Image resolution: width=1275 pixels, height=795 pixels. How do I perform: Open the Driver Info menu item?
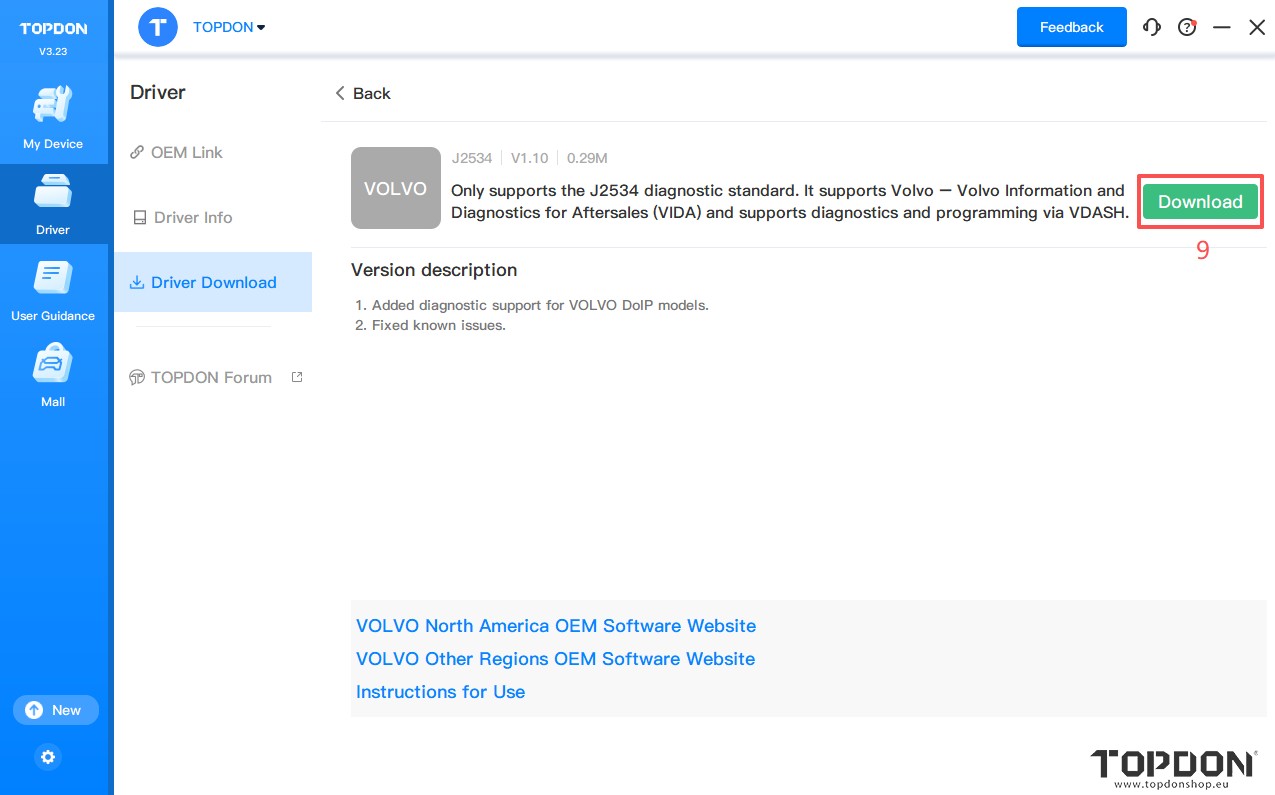(182, 217)
